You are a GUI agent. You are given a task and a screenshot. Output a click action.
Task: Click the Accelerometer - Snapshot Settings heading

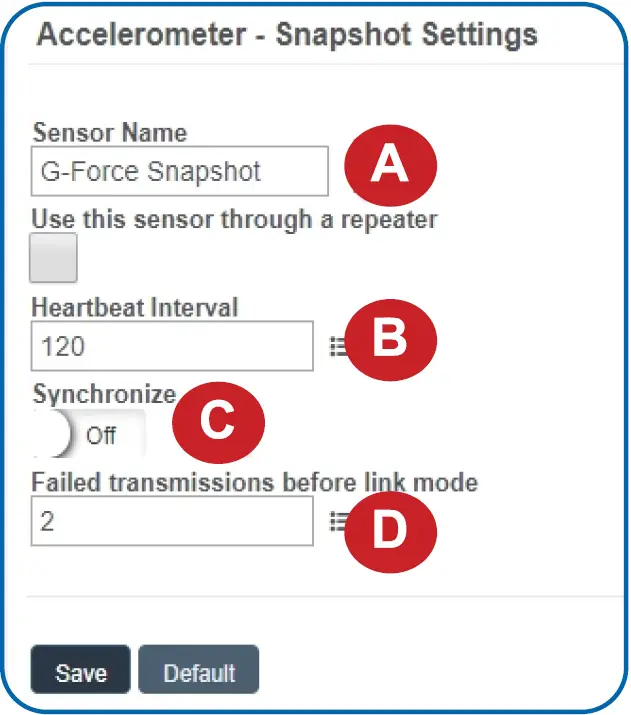point(286,35)
